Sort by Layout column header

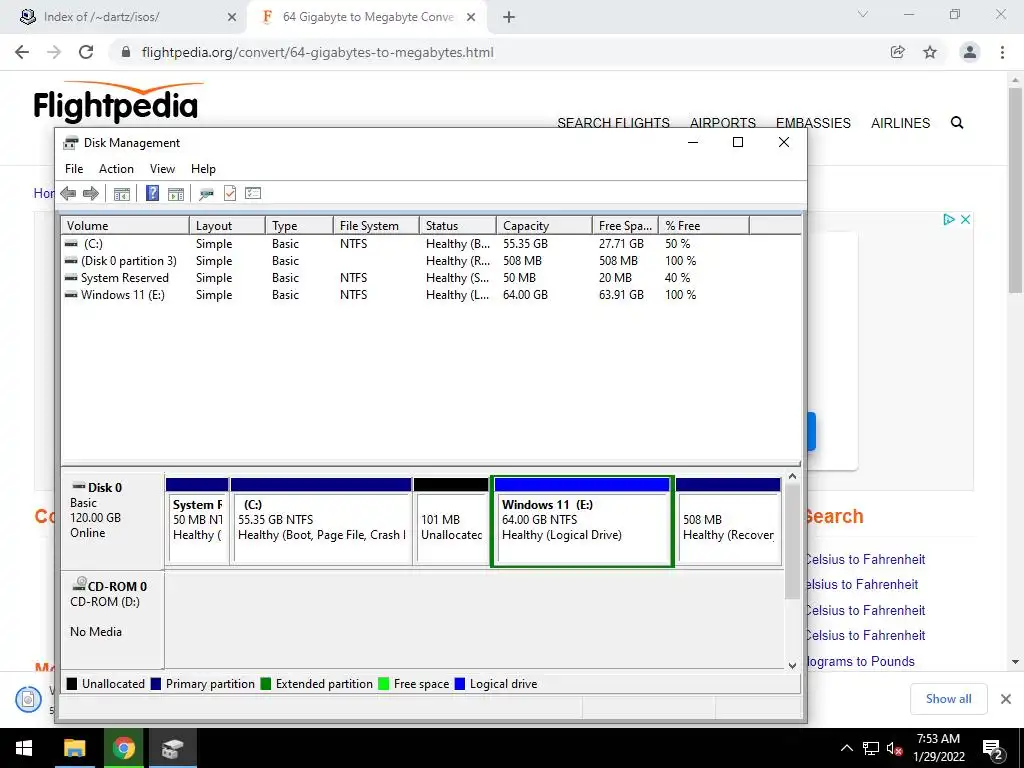[x=227, y=225]
